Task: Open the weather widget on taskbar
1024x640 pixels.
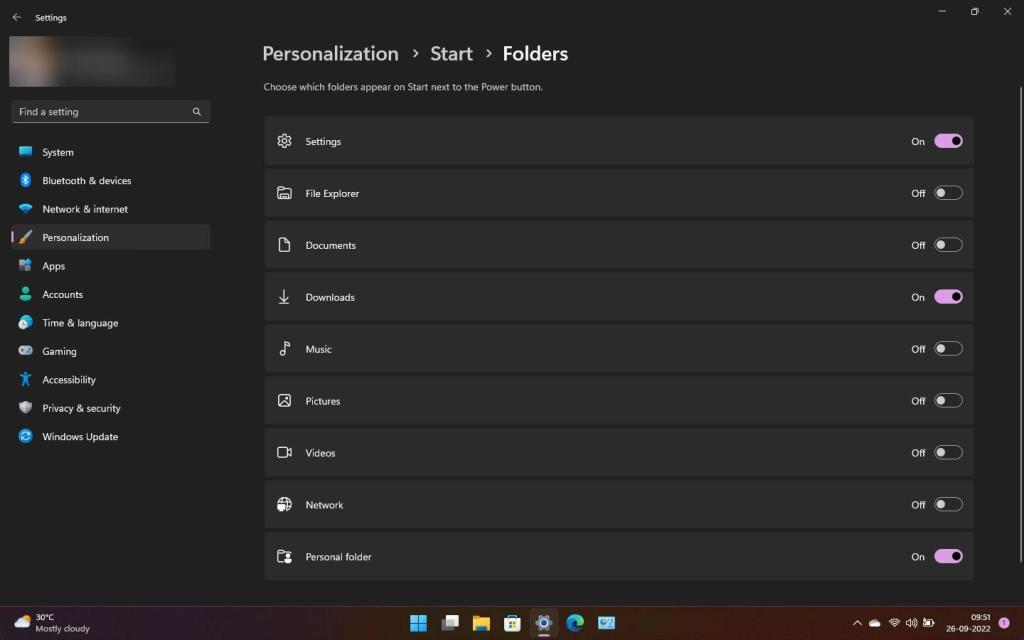Action: [52, 623]
